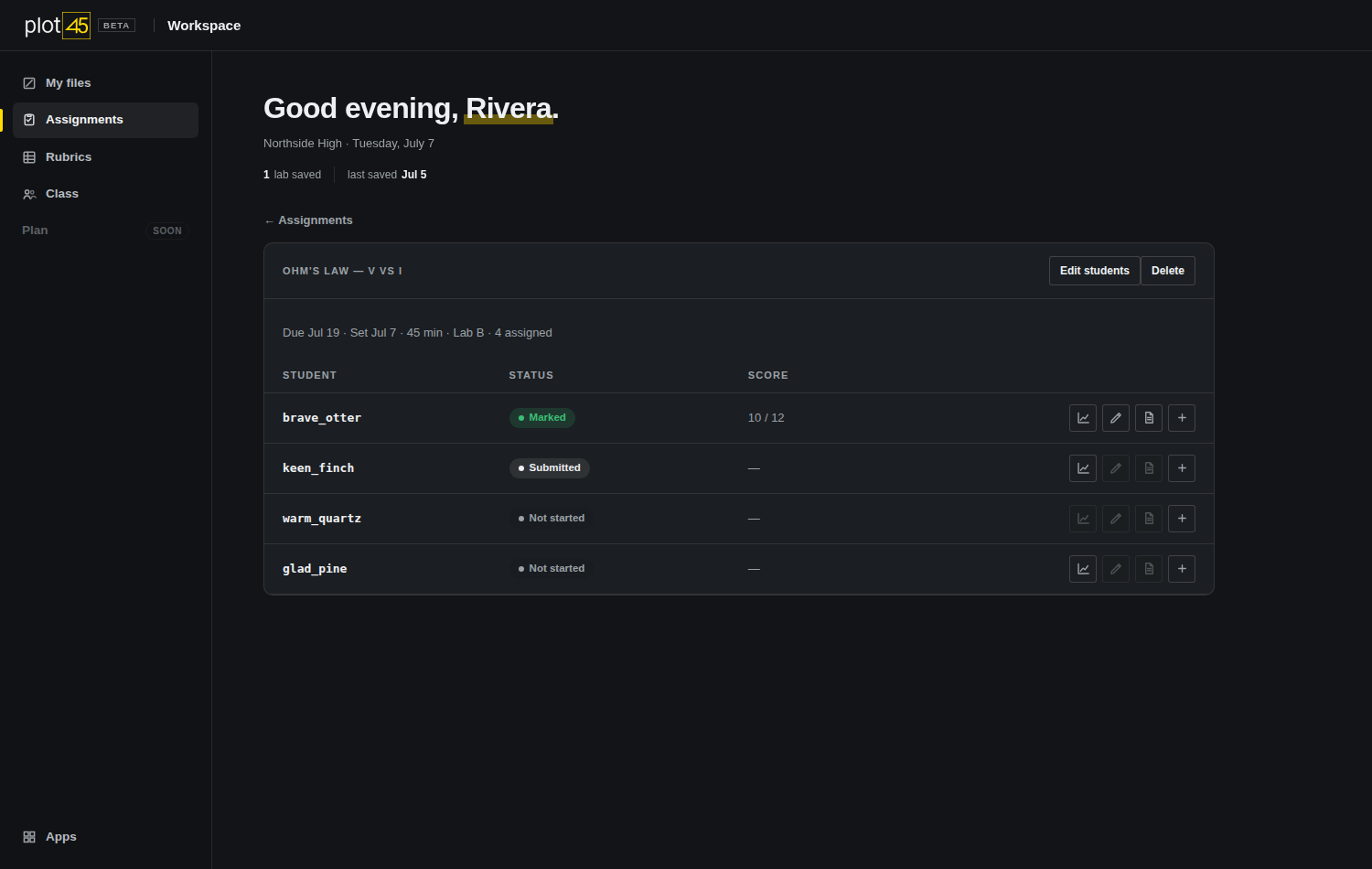
Task: Click the plot45 logo
Action: pos(57,26)
